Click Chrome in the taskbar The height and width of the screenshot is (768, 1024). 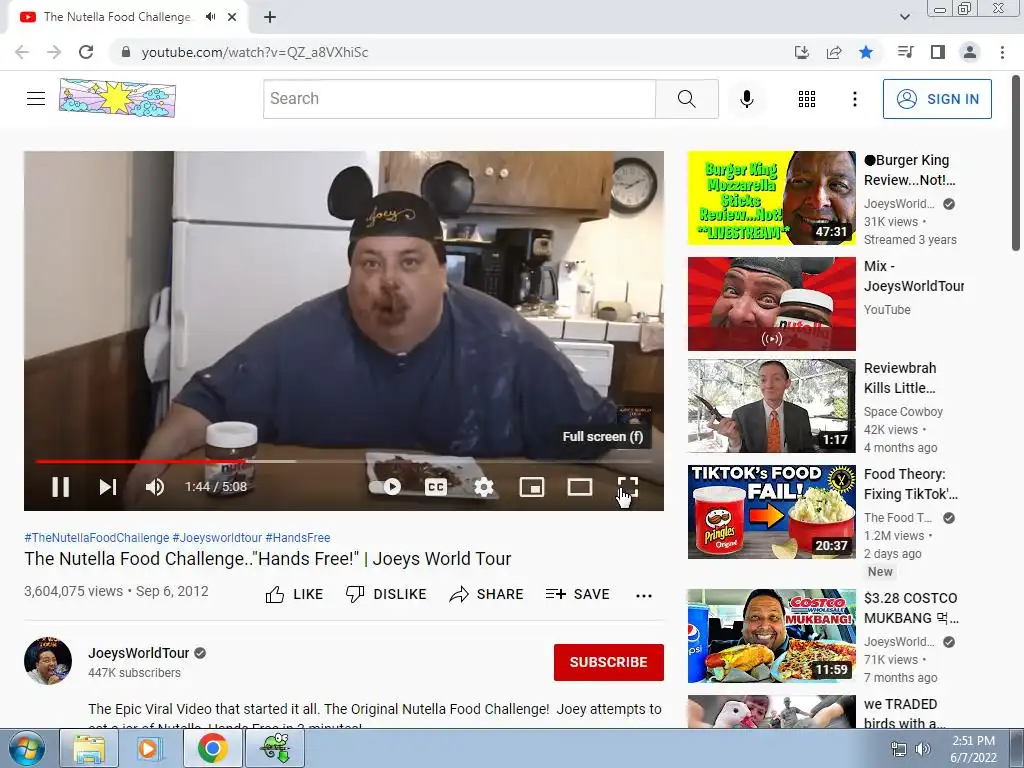[x=212, y=748]
